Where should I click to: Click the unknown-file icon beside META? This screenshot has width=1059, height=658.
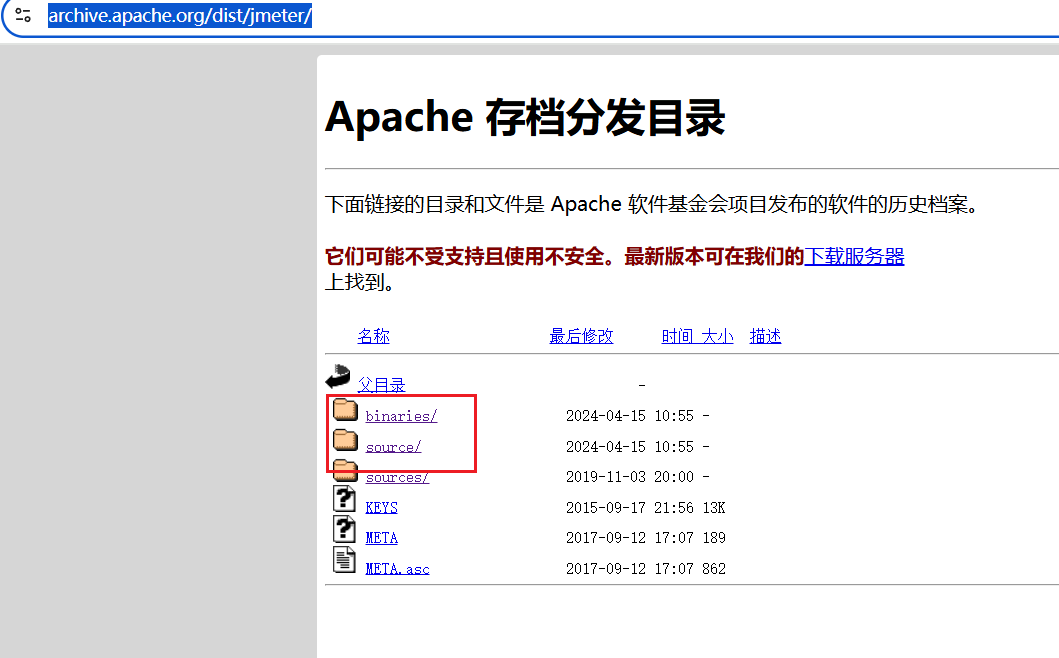[x=344, y=530]
